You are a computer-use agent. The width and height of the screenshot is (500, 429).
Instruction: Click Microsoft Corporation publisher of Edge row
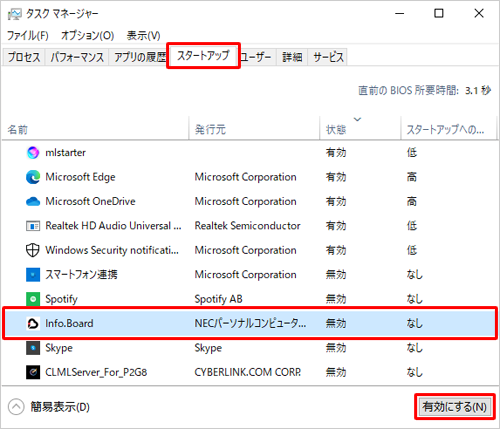245,177
